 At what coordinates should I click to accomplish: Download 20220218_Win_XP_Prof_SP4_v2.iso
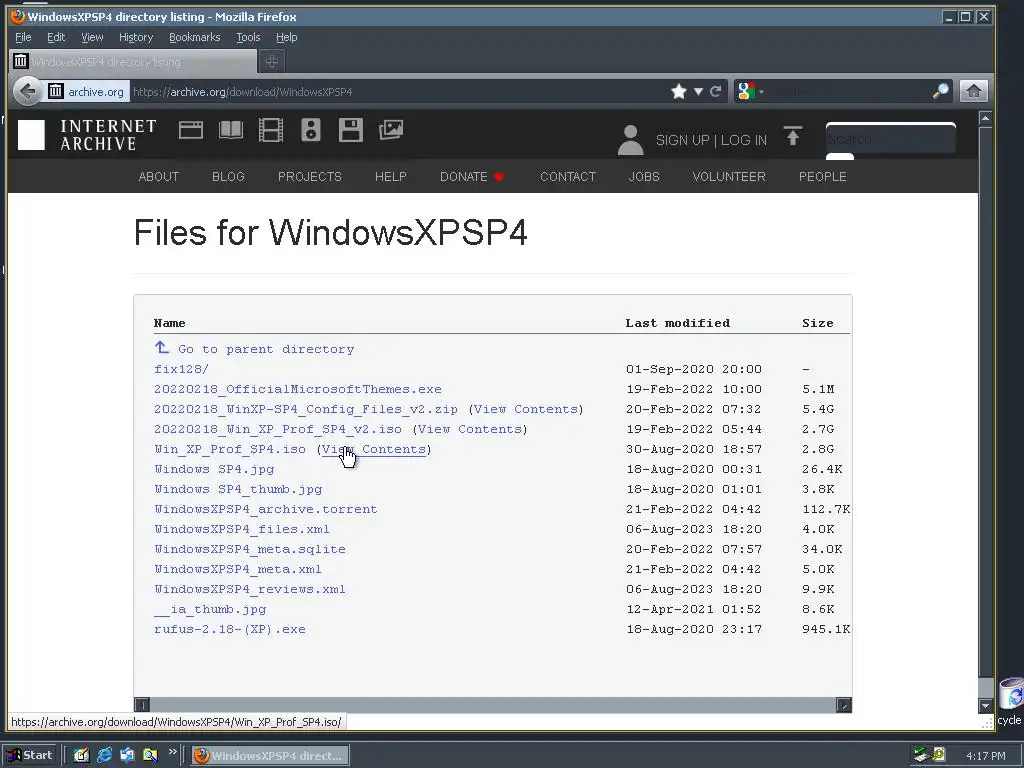tap(278, 429)
